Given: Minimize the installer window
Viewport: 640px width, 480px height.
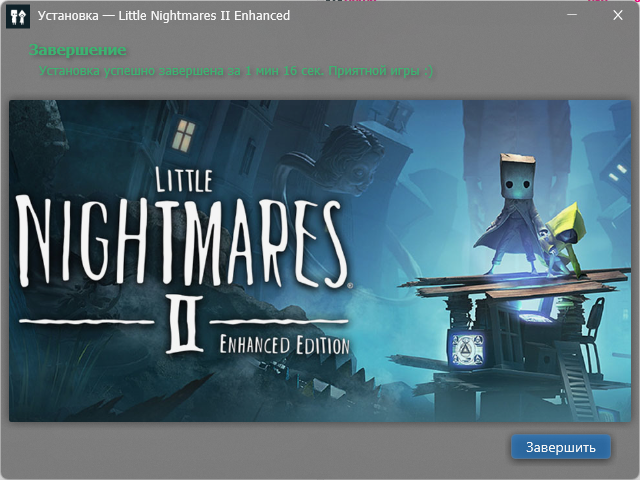Looking at the screenshot, I should point(572,15).
